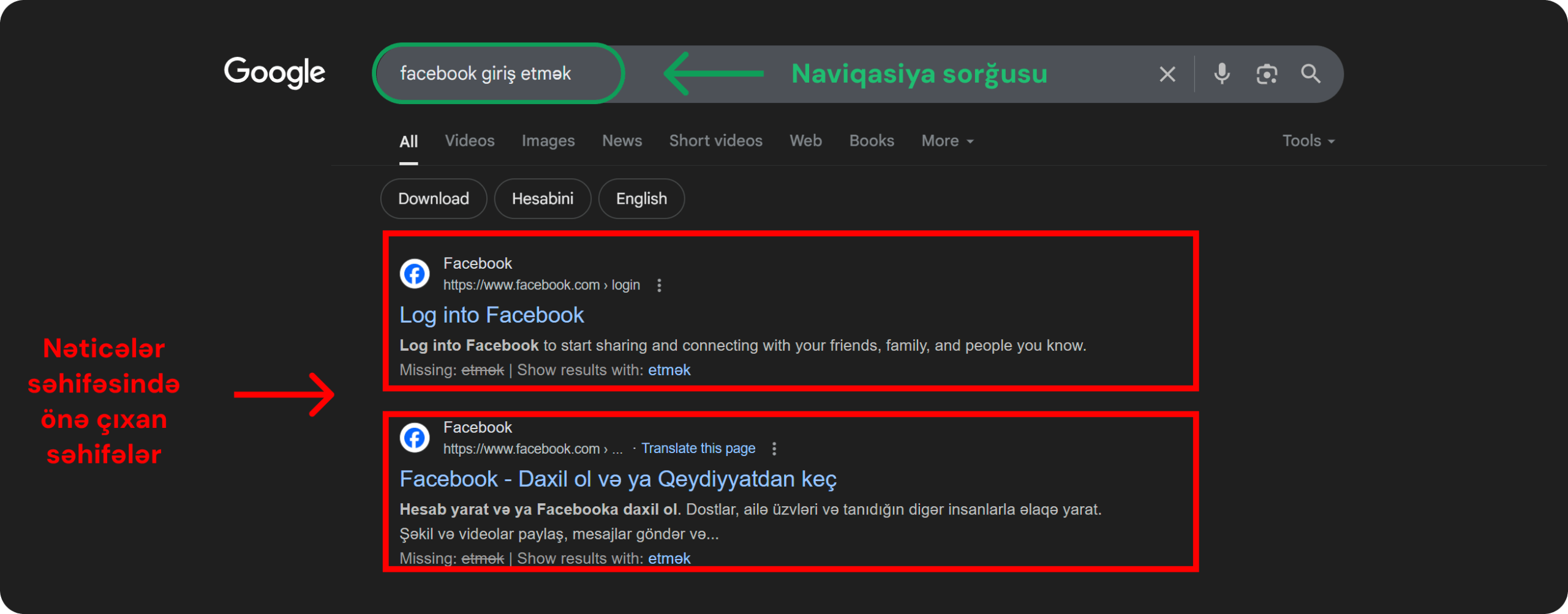Click the 'Facebook' site name above login URL

click(x=477, y=263)
